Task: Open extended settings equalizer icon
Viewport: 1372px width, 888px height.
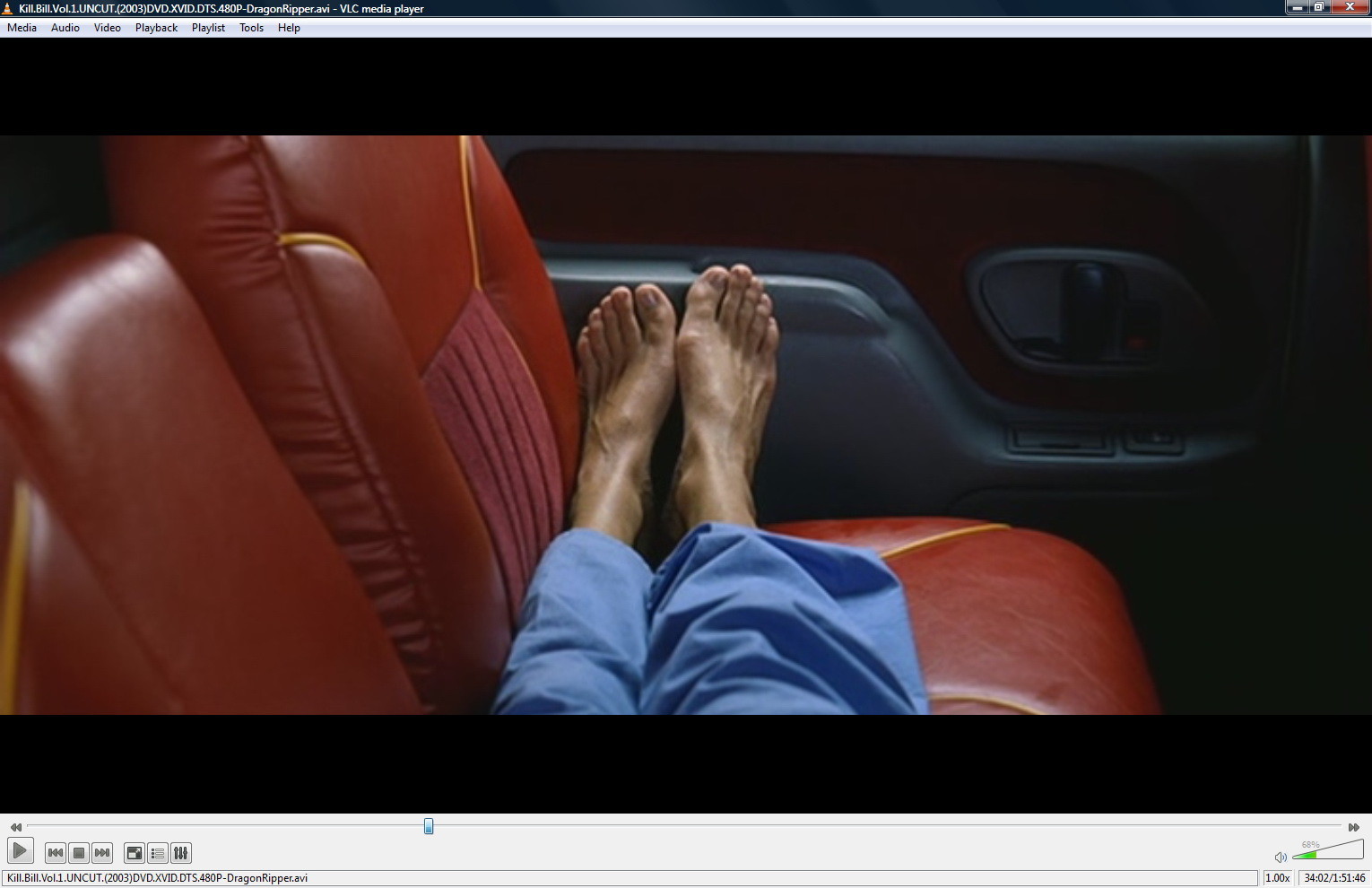Action: click(181, 853)
